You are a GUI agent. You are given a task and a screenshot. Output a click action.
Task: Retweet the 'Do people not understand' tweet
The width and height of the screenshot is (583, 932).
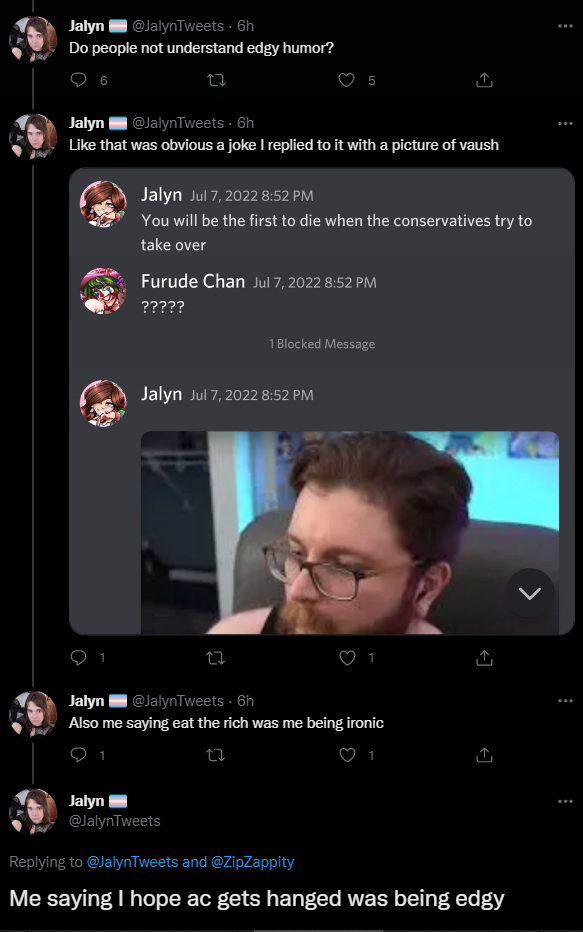(x=216, y=80)
